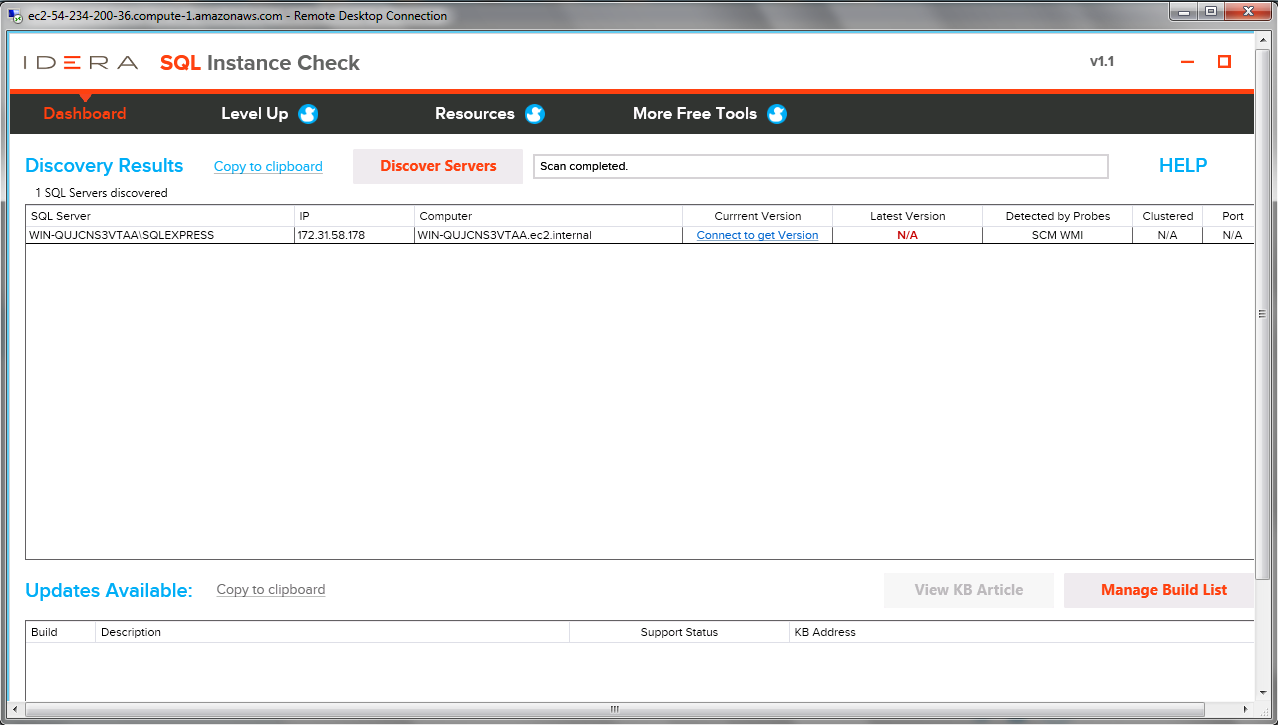Screen dimensions: 1278x725
Task: Click the globe icon next to Level Up
Action: point(308,114)
